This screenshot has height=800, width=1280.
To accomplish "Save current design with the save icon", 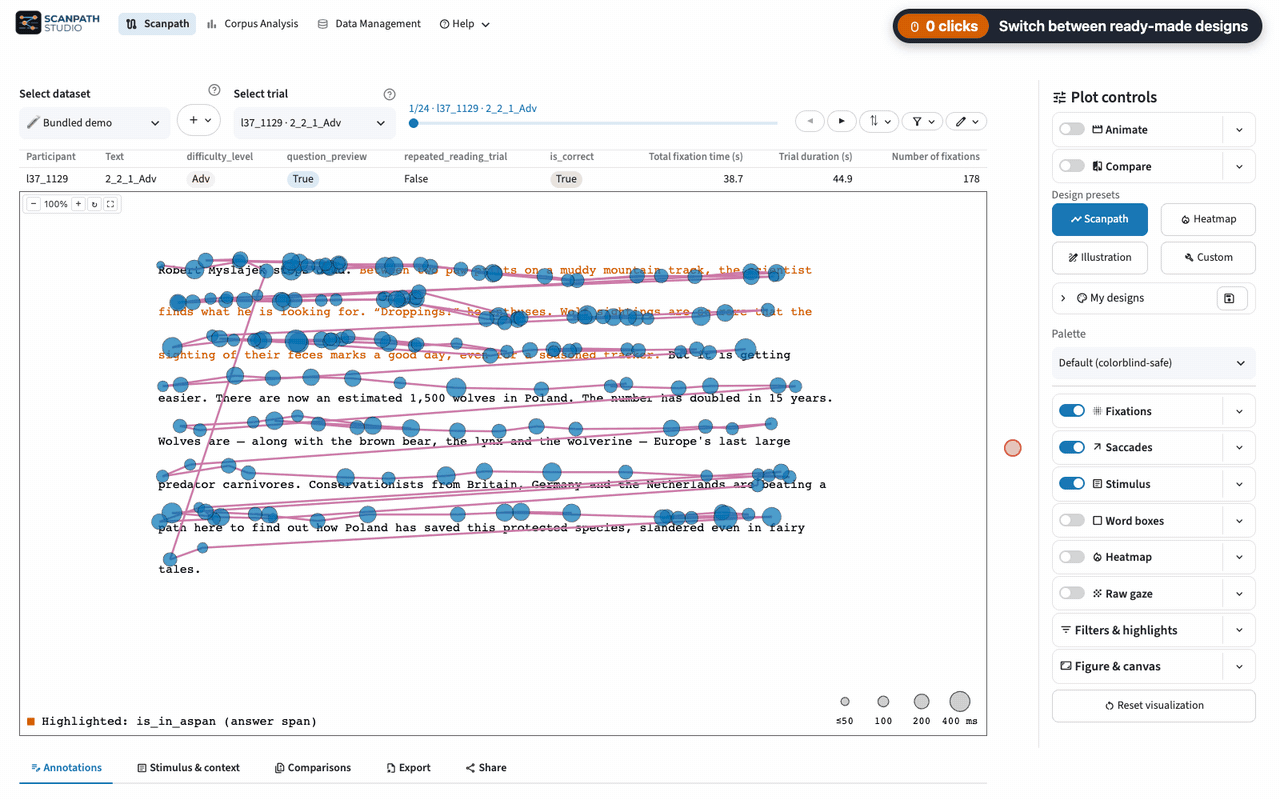I will 1230,298.
